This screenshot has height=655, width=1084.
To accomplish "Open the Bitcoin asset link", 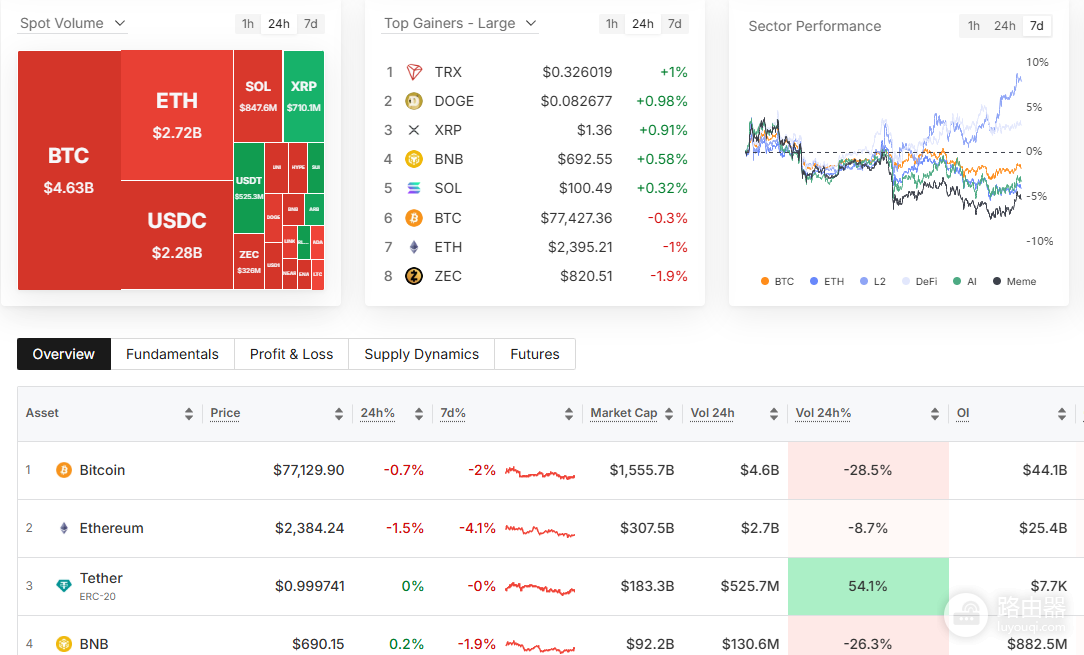I will coord(102,470).
